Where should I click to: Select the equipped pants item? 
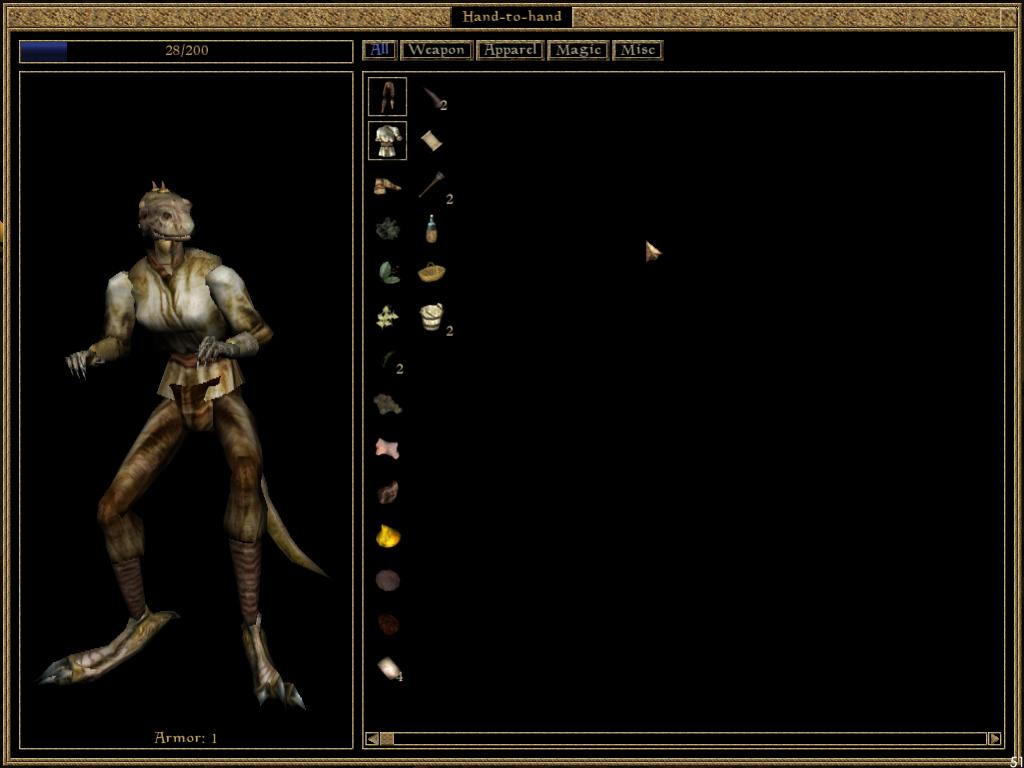pos(387,96)
